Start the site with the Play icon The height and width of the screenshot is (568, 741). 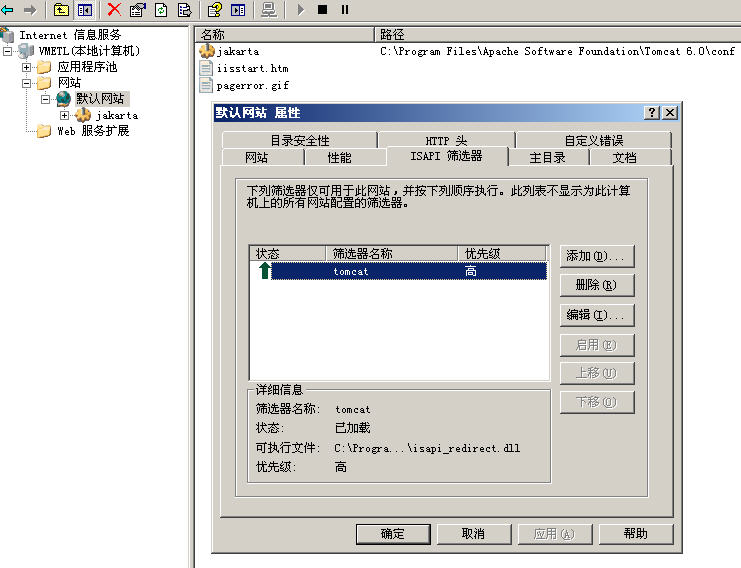(301, 9)
